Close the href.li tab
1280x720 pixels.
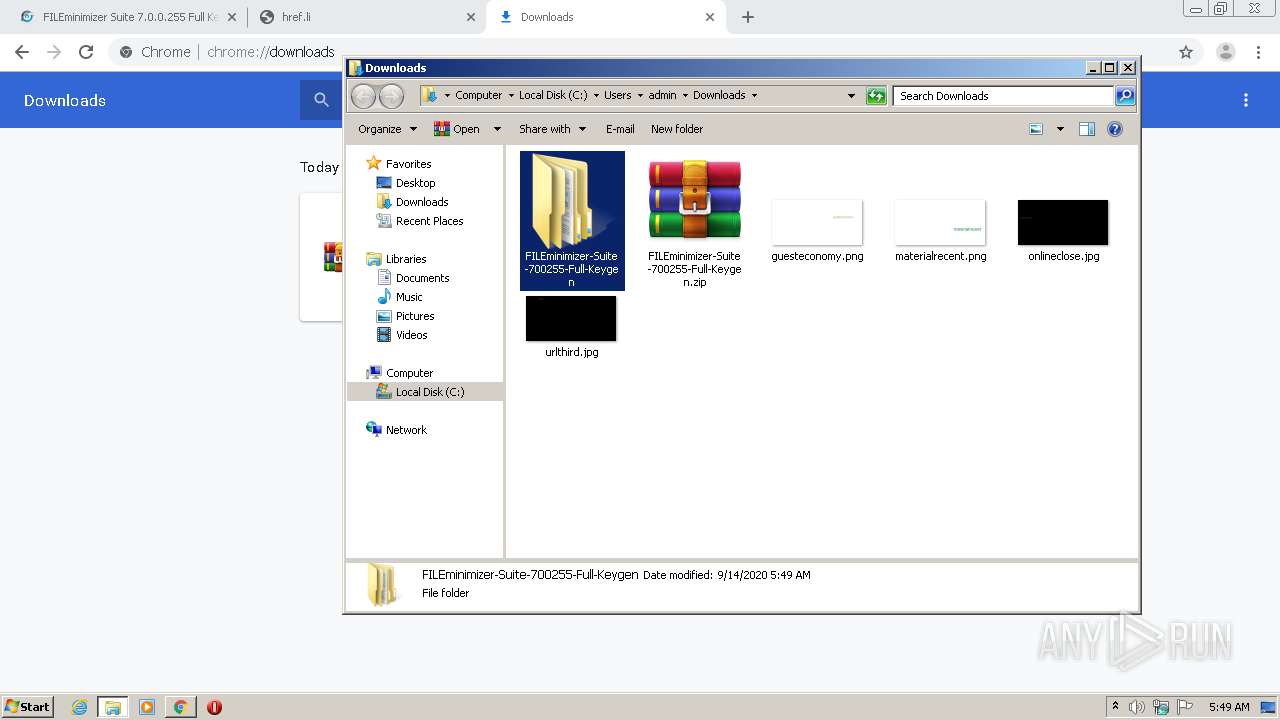click(471, 17)
